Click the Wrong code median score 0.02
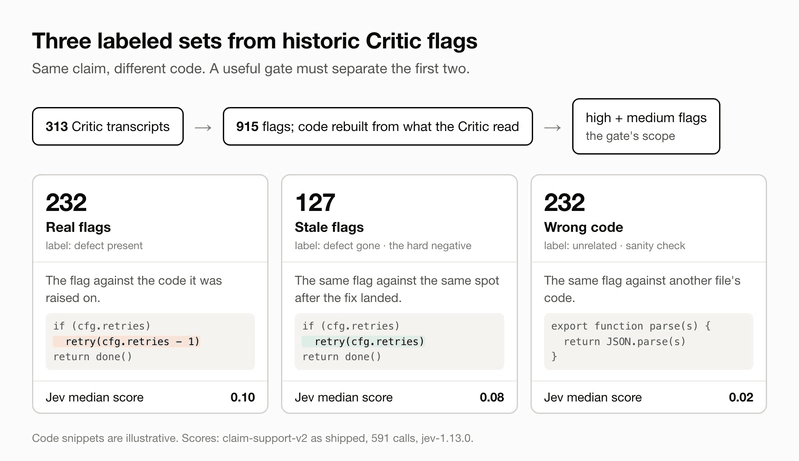This screenshot has height=461, width=799. point(741,397)
